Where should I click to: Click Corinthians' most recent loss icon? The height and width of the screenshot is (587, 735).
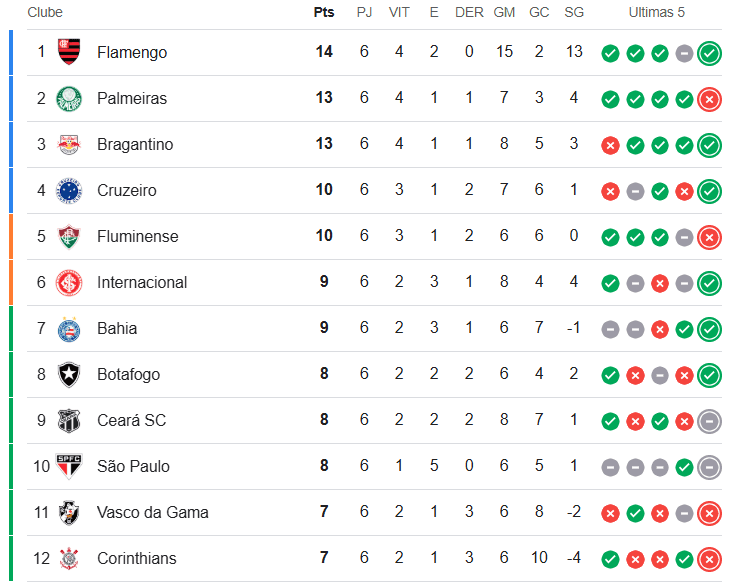pyautogui.click(x=709, y=559)
